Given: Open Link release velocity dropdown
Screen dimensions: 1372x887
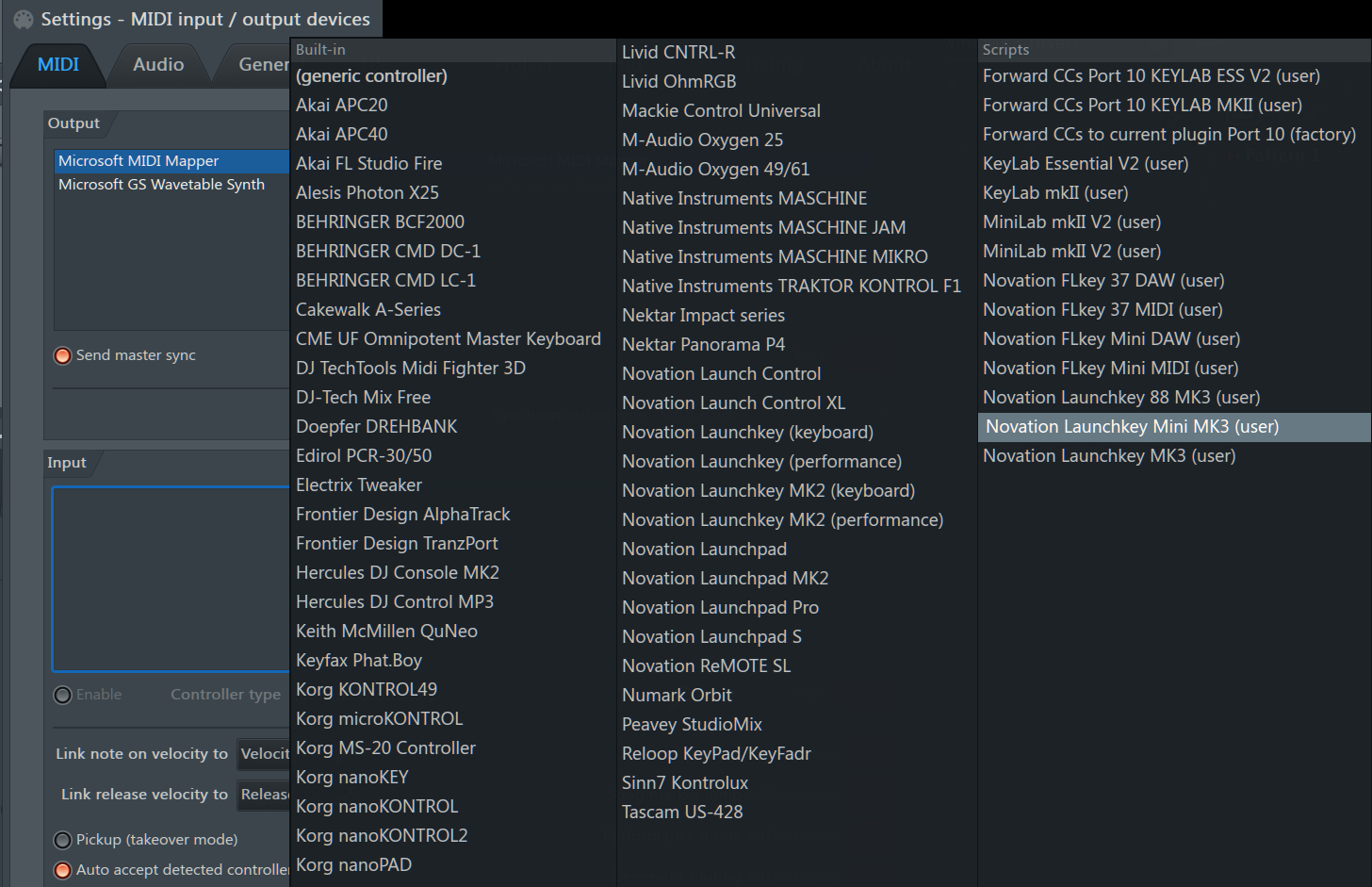Looking at the screenshot, I should point(264,795).
